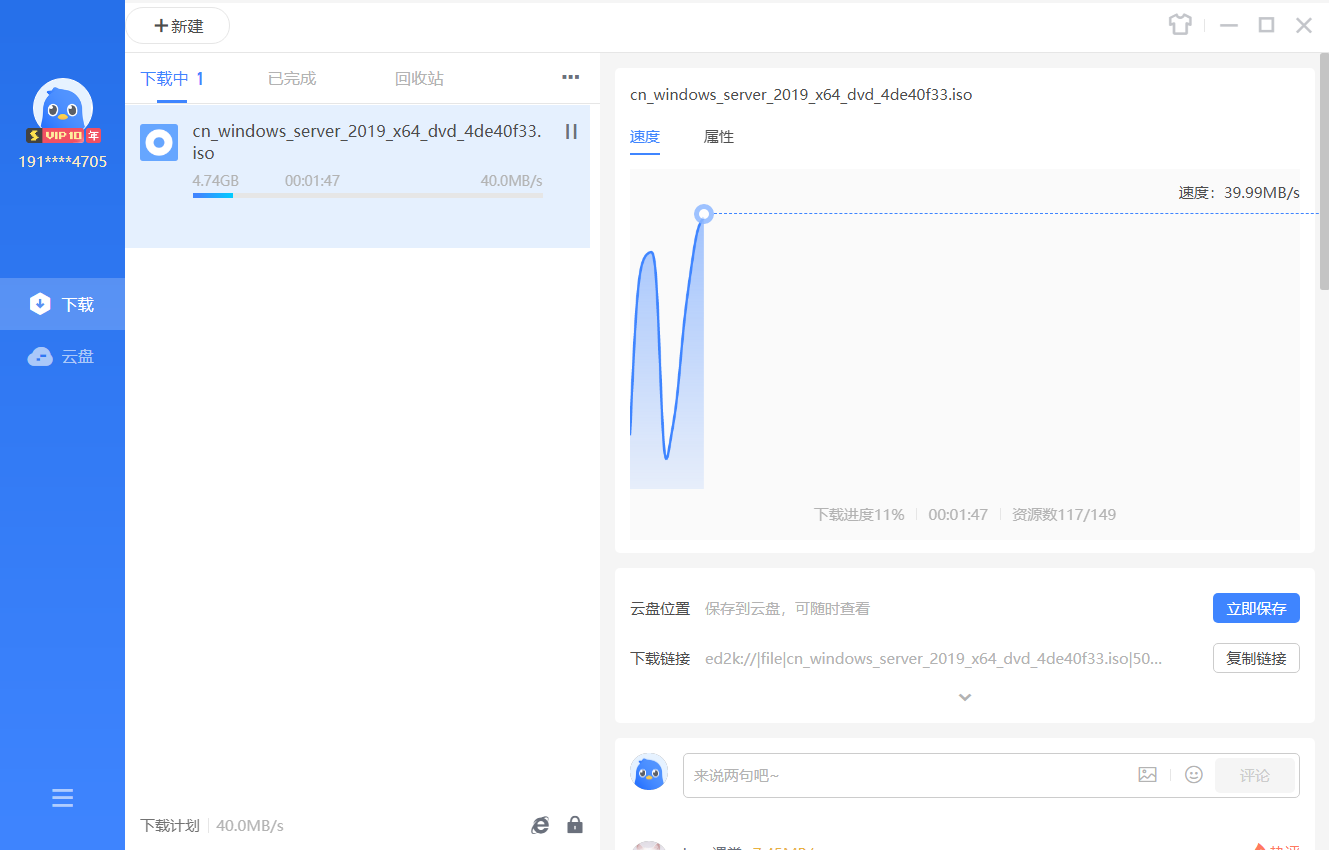Click the file title in the detail panel
Image resolution: width=1329 pixels, height=850 pixels.
(x=801, y=95)
